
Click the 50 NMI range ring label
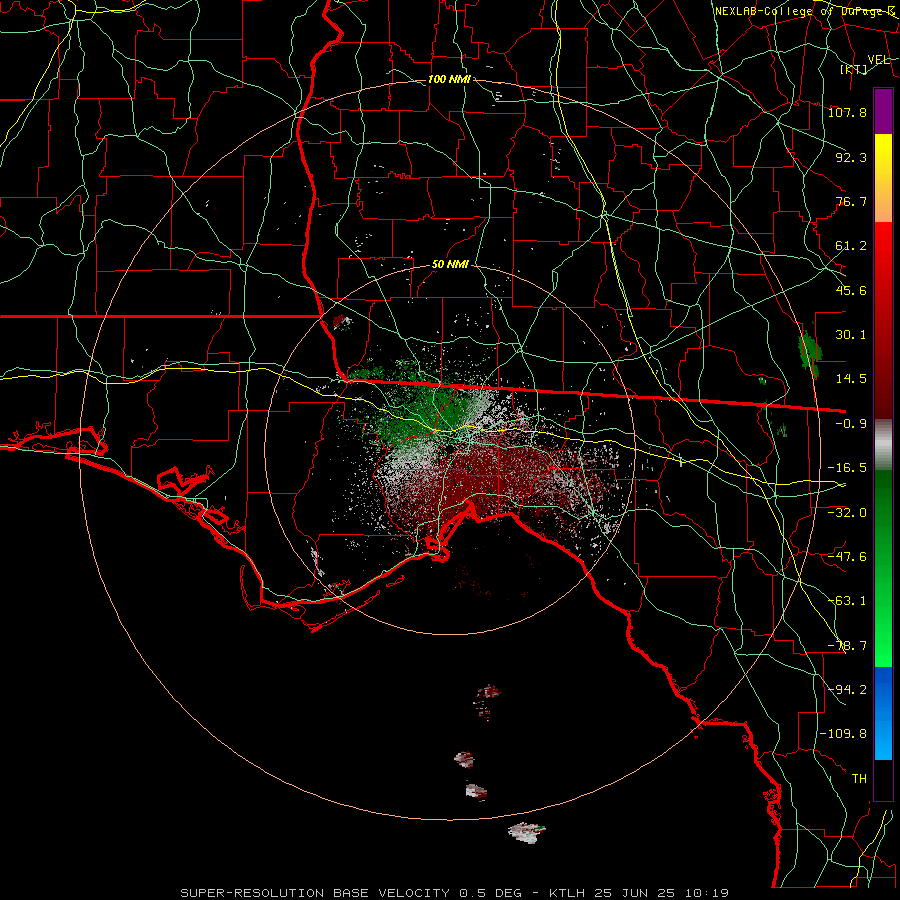pyautogui.click(x=450, y=265)
